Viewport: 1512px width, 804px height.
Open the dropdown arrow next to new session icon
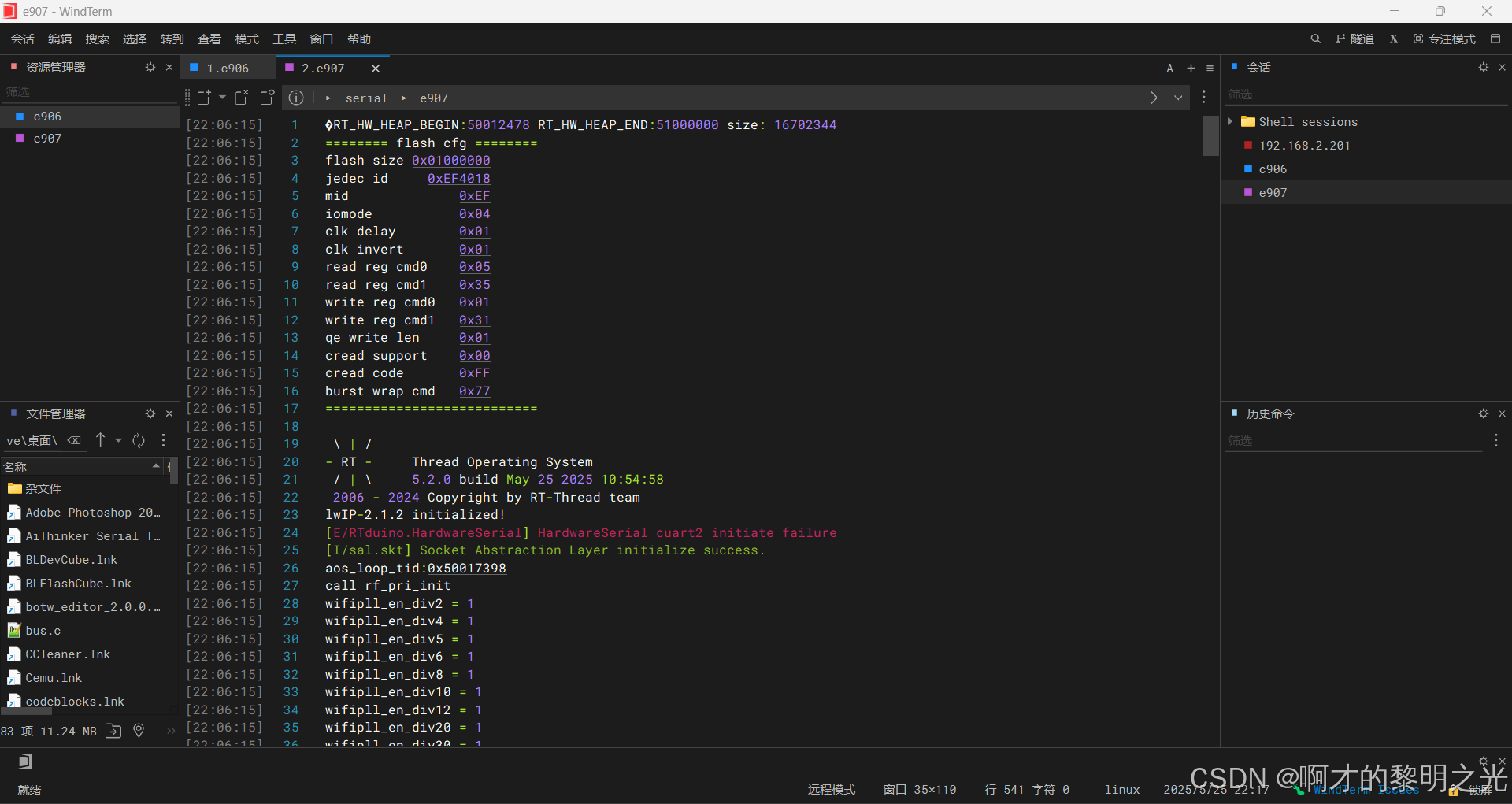click(x=222, y=98)
